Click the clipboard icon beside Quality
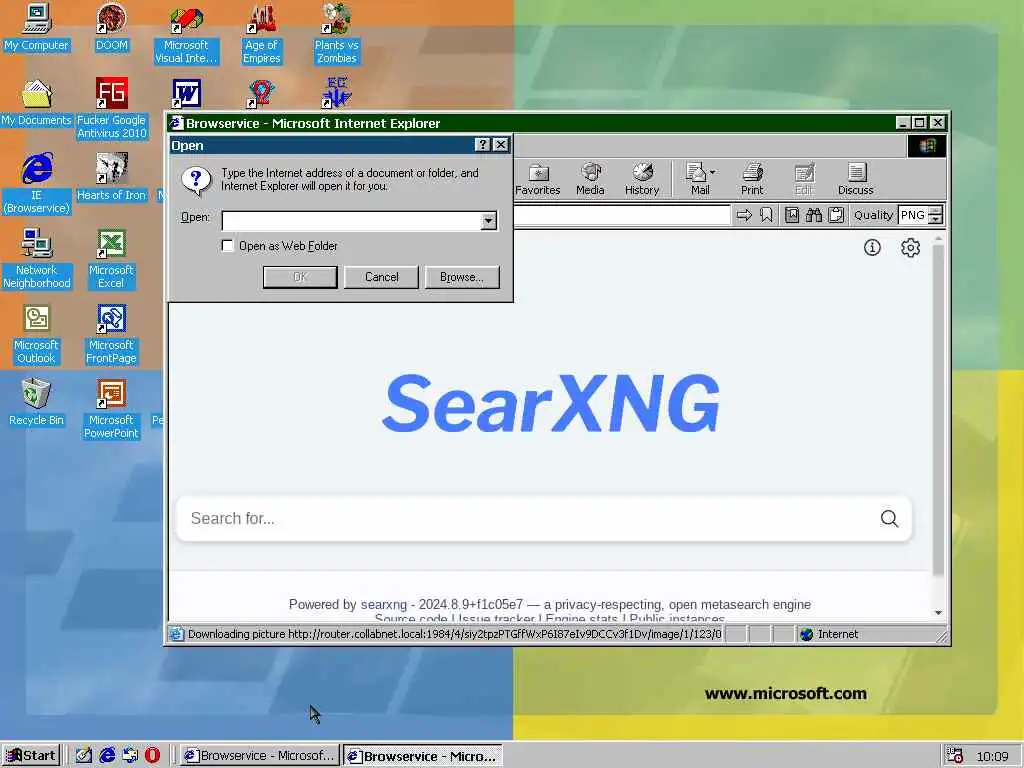The image size is (1024, 768). [x=835, y=215]
